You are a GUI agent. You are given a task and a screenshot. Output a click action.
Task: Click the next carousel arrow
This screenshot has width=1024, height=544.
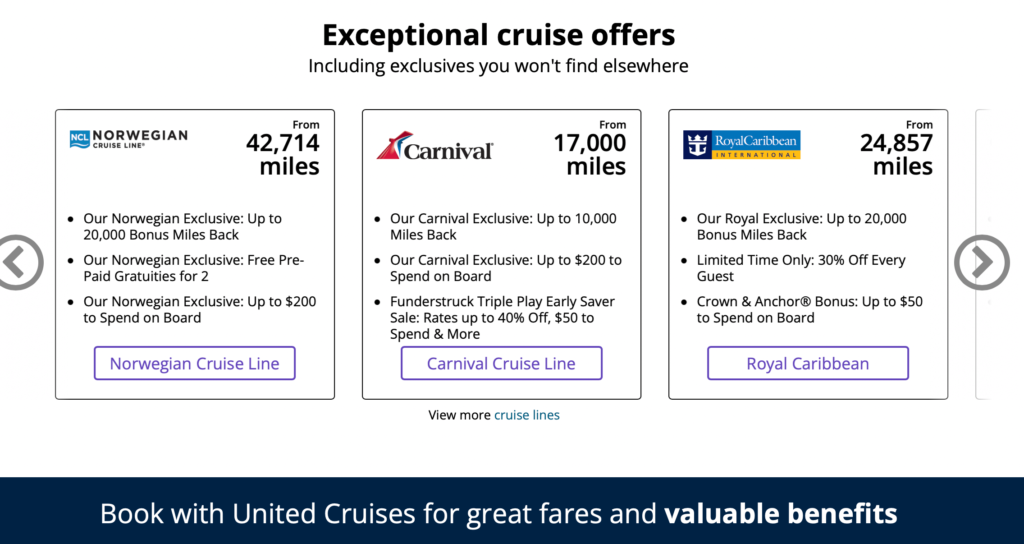click(x=981, y=262)
